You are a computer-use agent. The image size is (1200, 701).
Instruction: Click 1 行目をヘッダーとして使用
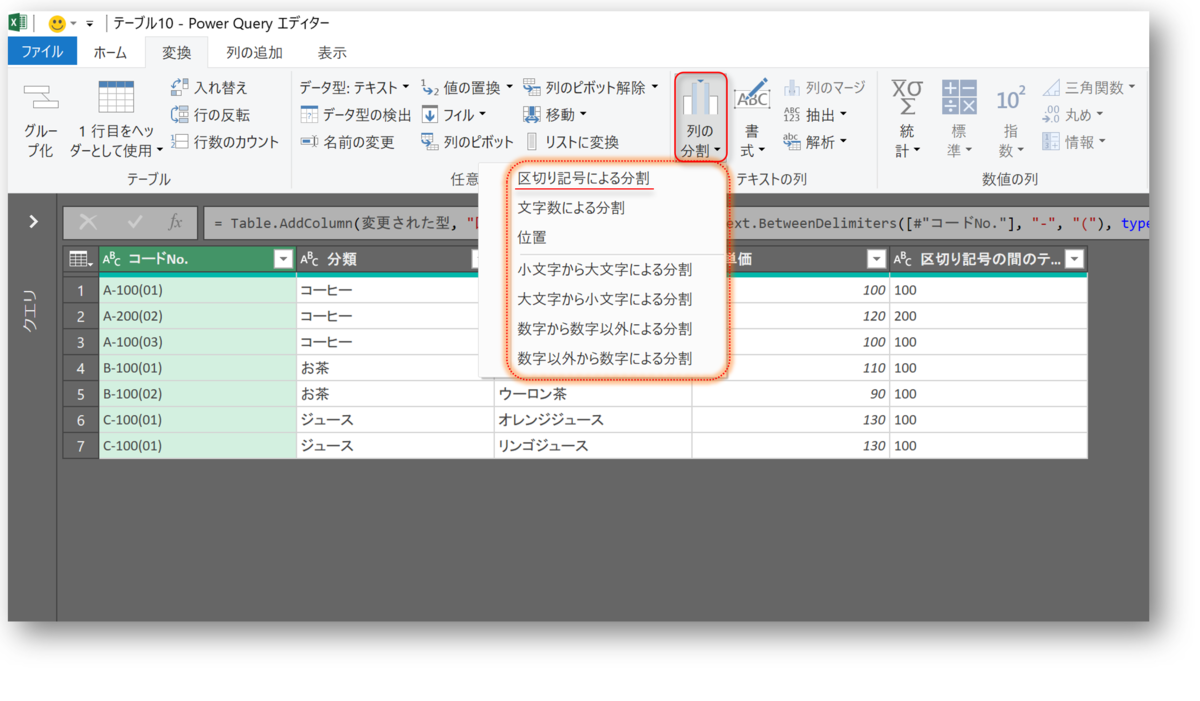[x=118, y=113]
